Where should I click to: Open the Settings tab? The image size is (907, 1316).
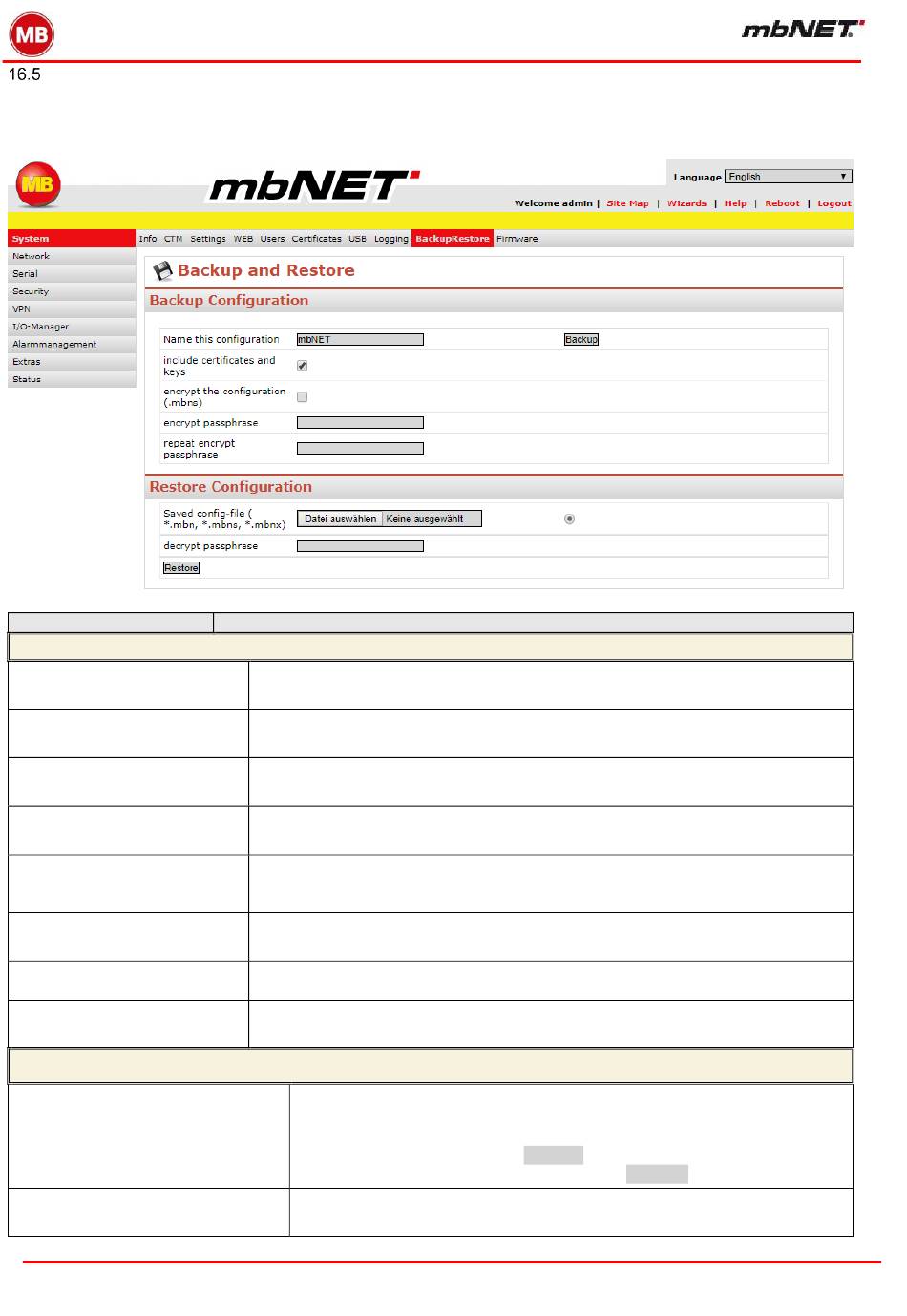208,239
